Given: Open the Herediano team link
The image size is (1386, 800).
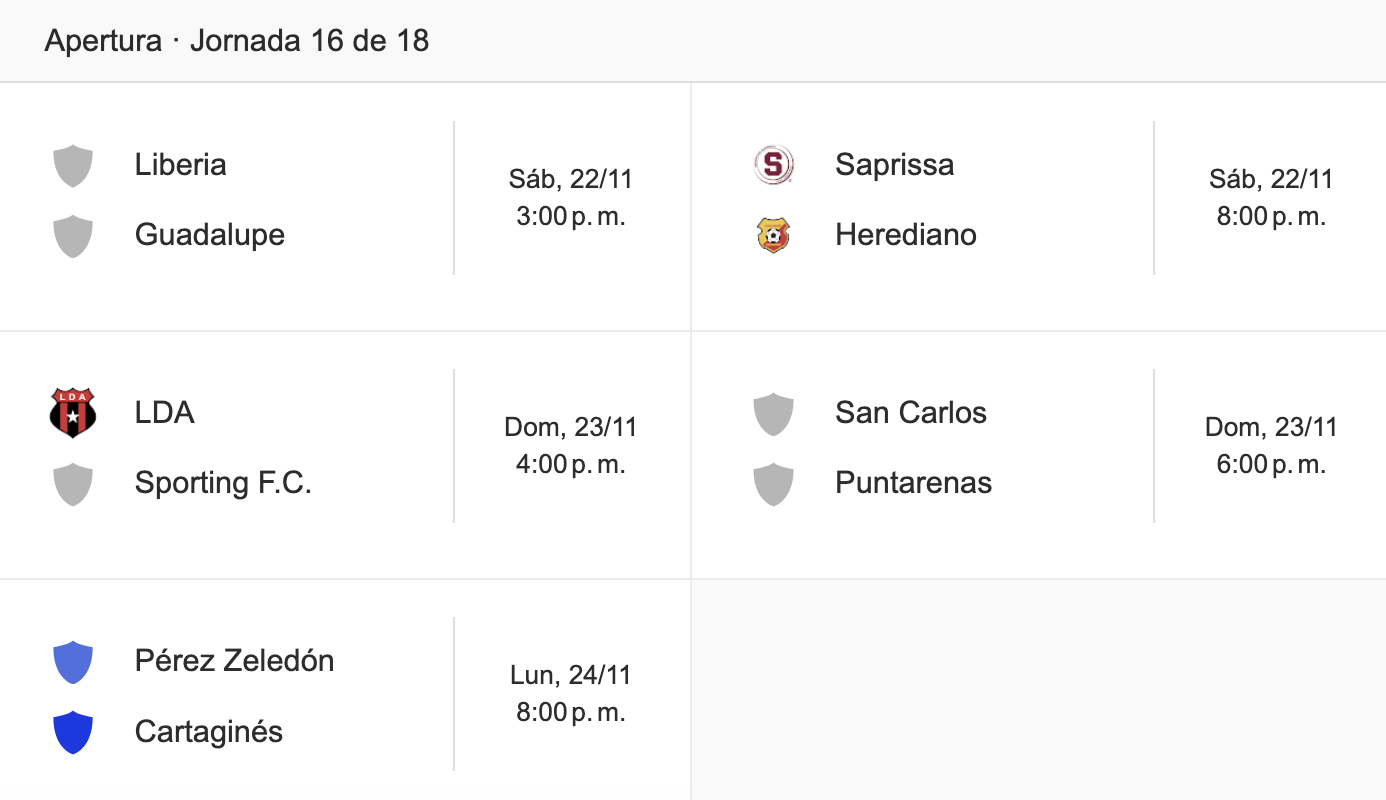Looking at the screenshot, I should click(906, 235).
